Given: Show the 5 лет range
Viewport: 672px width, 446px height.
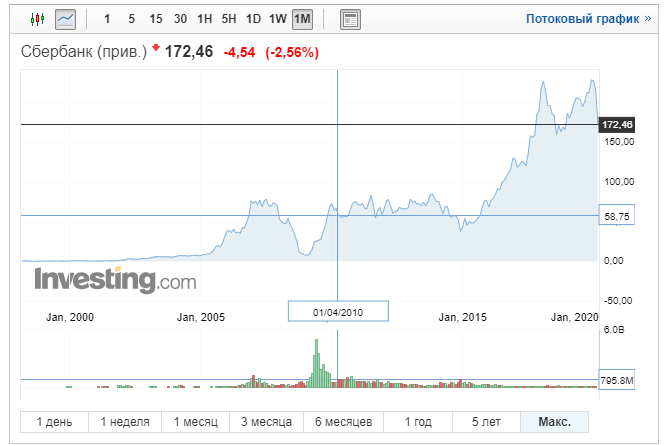Looking at the screenshot, I should [486, 422].
